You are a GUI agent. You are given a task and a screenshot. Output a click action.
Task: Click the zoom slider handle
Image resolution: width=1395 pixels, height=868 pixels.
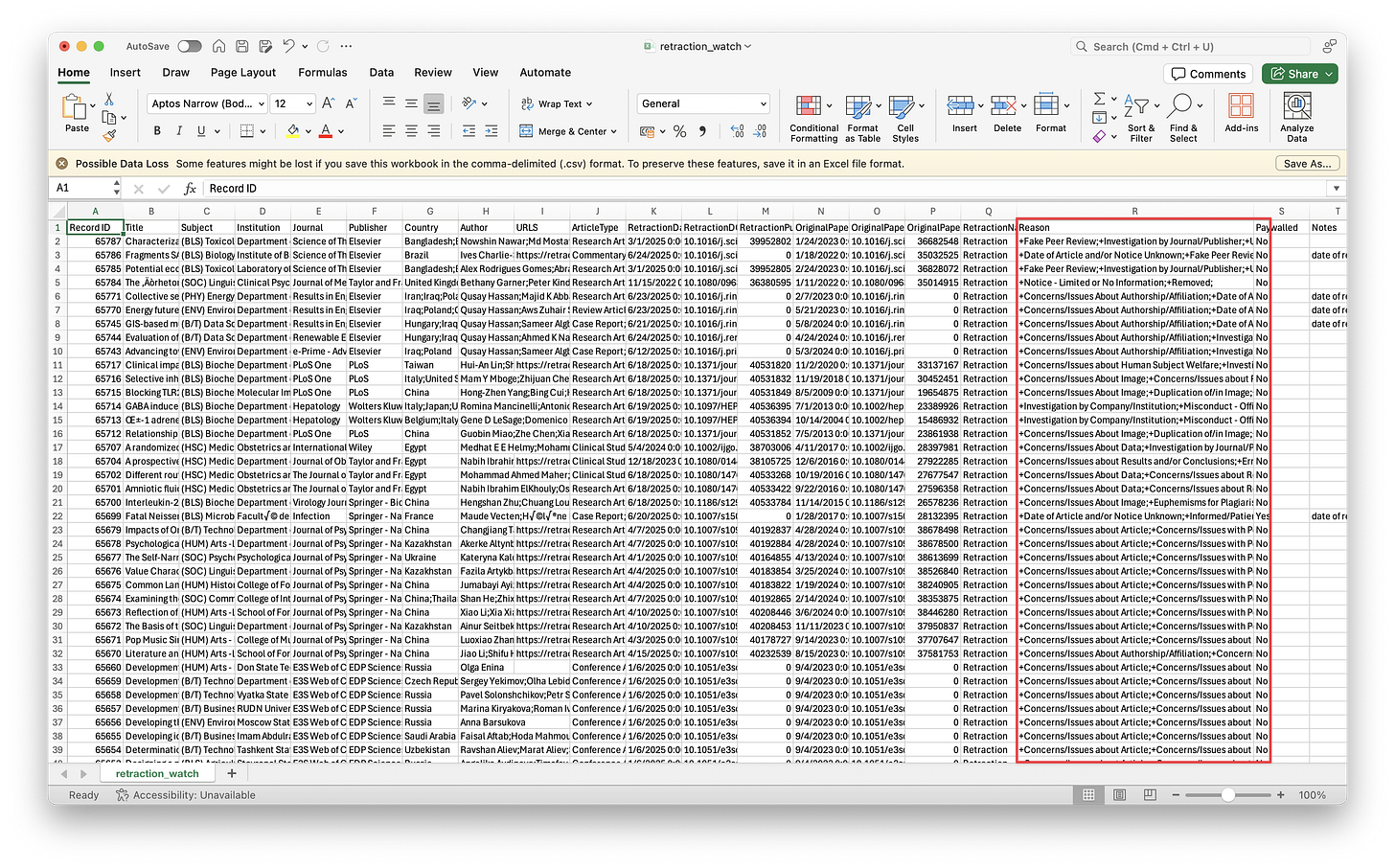click(x=1228, y=795)
